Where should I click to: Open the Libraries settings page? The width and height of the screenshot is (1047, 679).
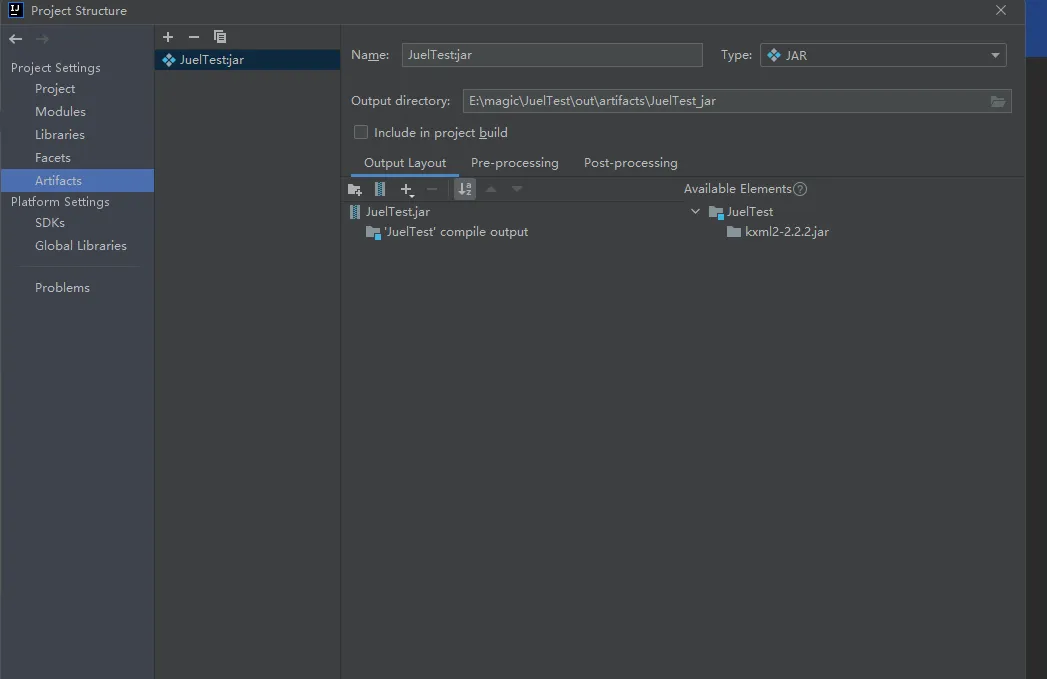pos(60,135)
